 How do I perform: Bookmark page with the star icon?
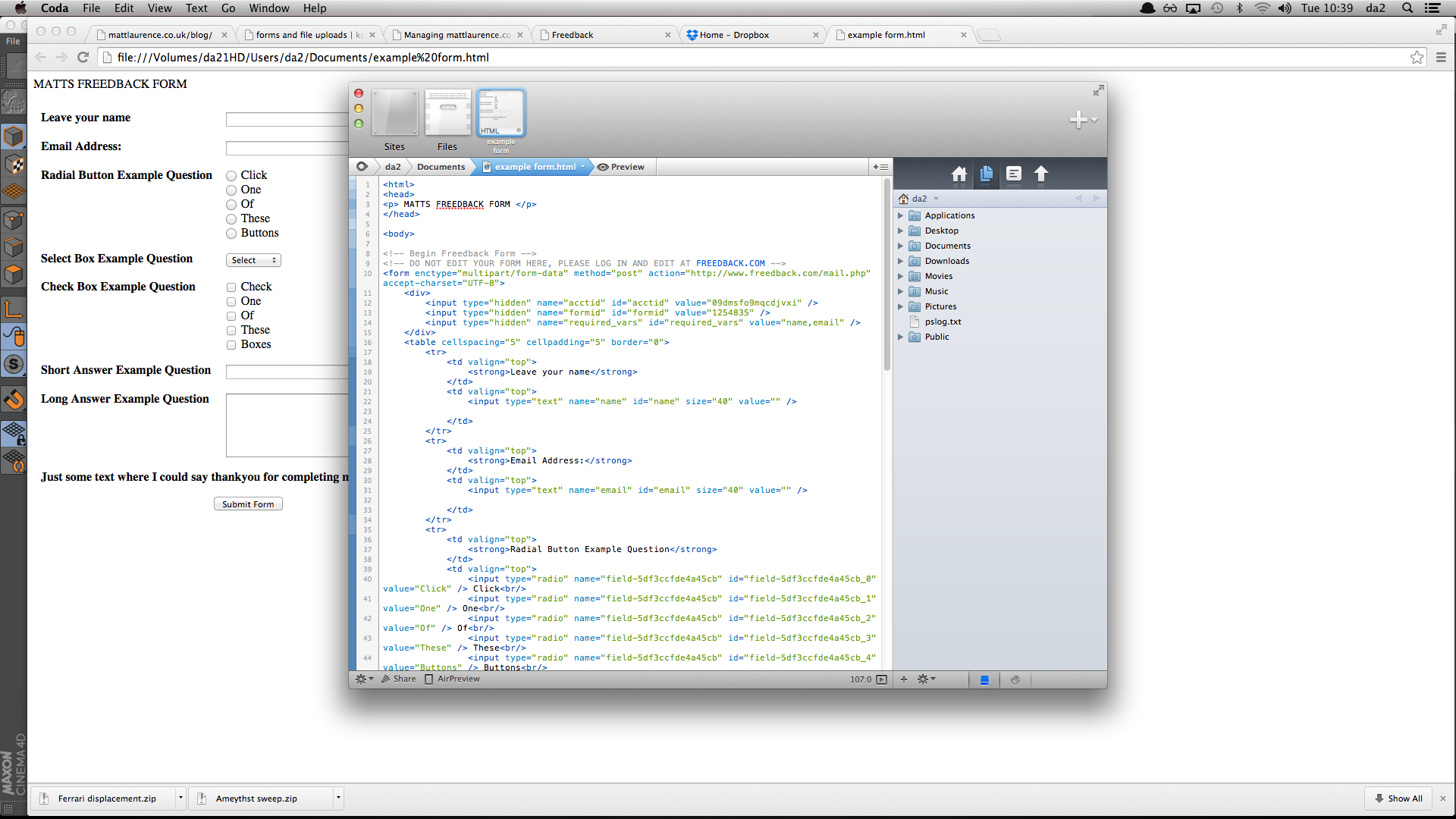[x=1417, y=58]
